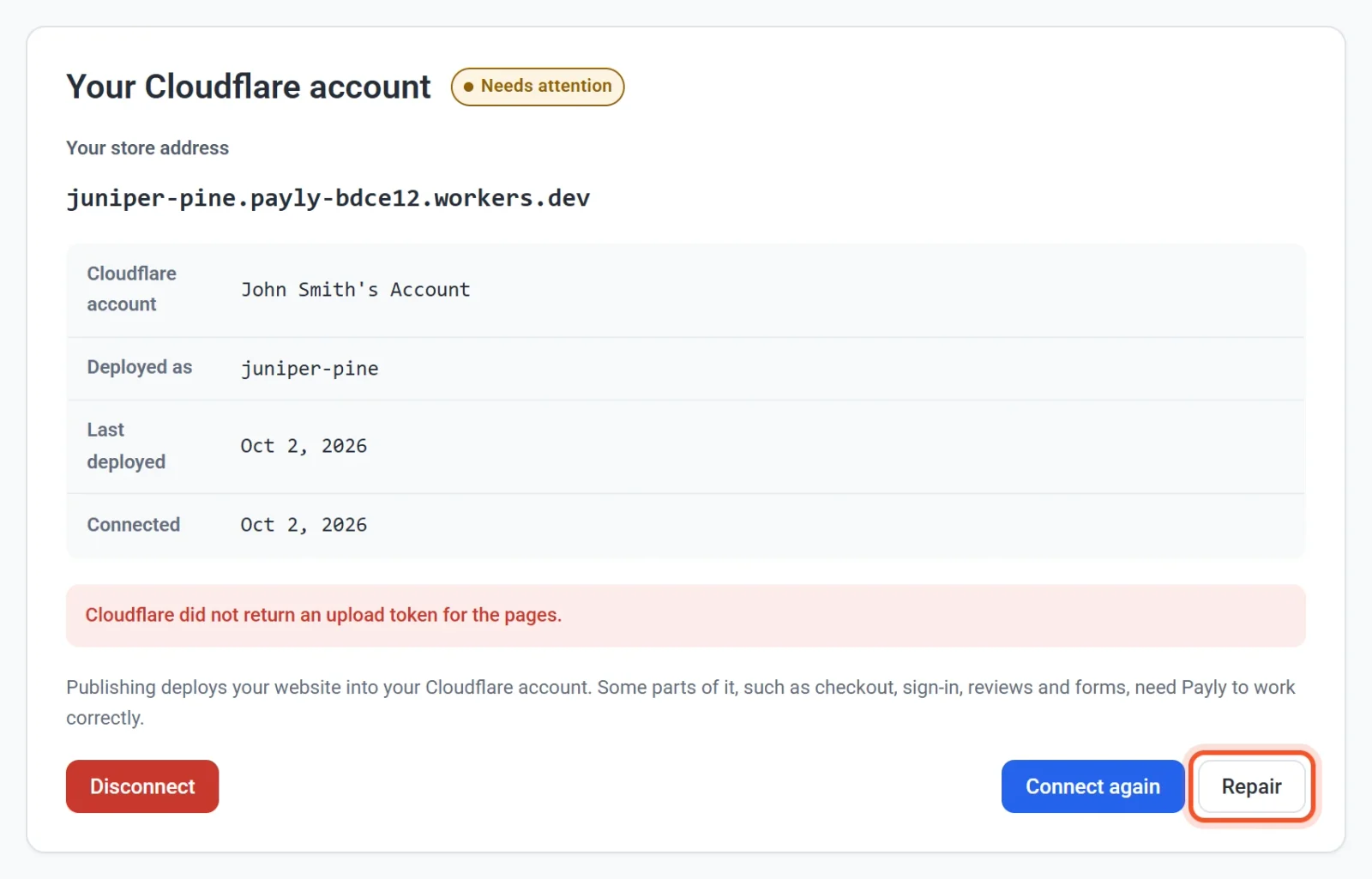Viewport: 1372px width, 879px height.
Task: Click the red Disconnect button
Action: tap(142, 786)
